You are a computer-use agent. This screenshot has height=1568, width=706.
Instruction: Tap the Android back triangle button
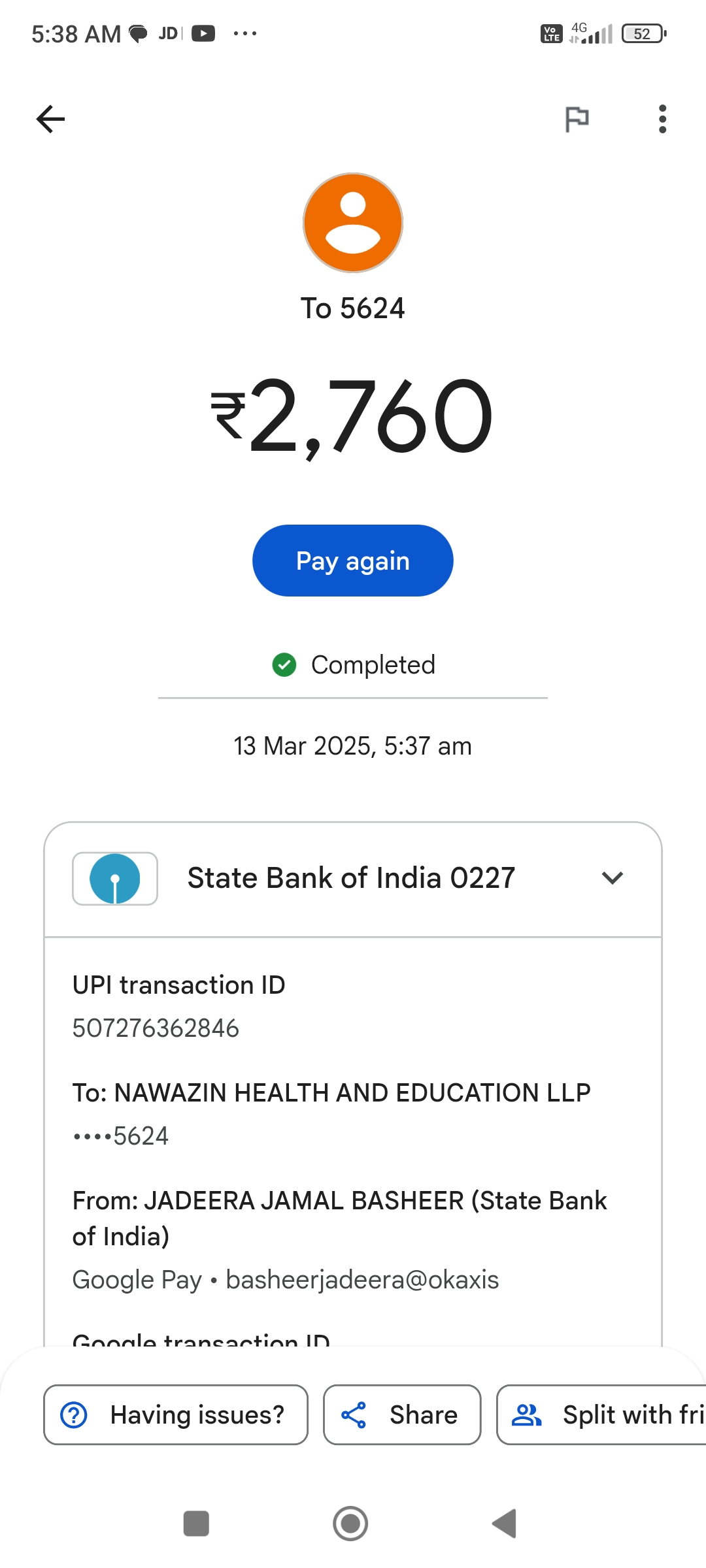(505, 1524)
